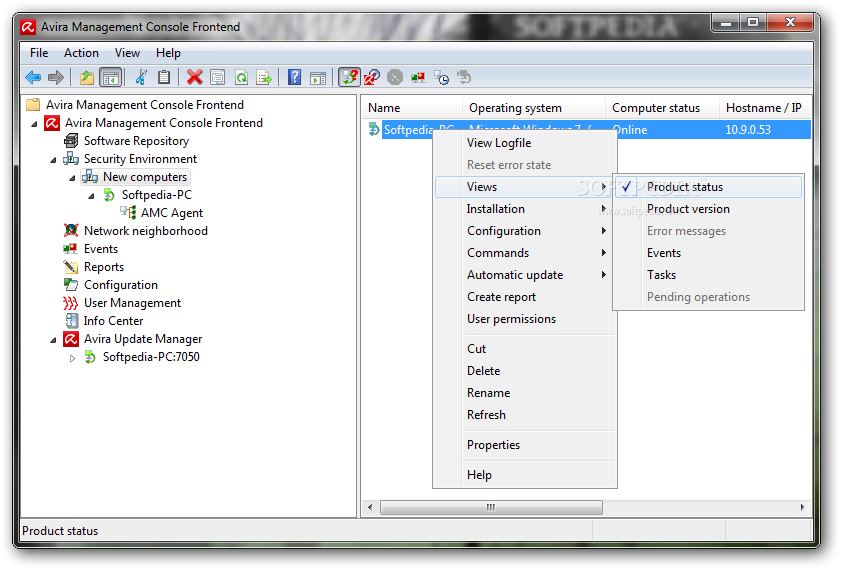Collapse the Avira Update Manager node

53,339
